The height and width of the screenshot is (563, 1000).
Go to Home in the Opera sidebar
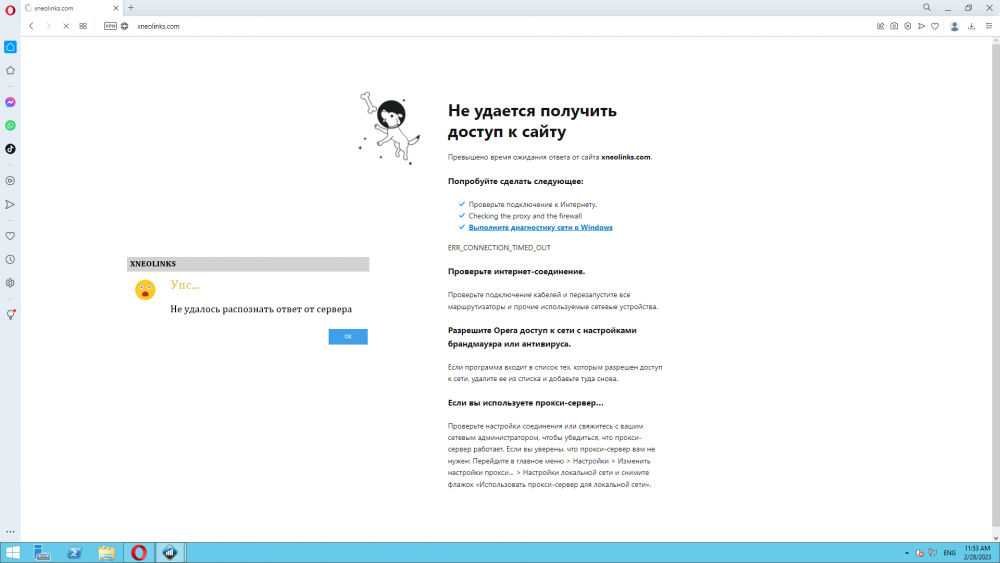pyautogui.click(x=10, y=47)
